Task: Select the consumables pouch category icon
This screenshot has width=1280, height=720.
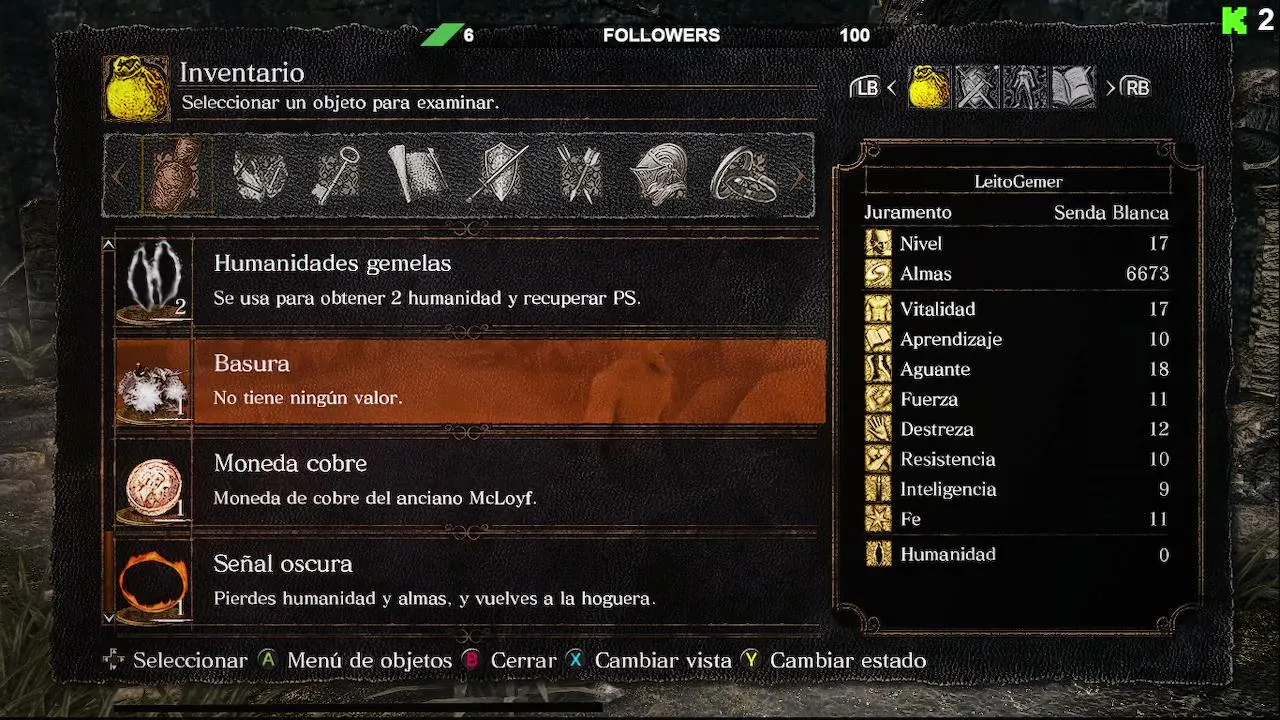Action: click(x=176, y=175)
